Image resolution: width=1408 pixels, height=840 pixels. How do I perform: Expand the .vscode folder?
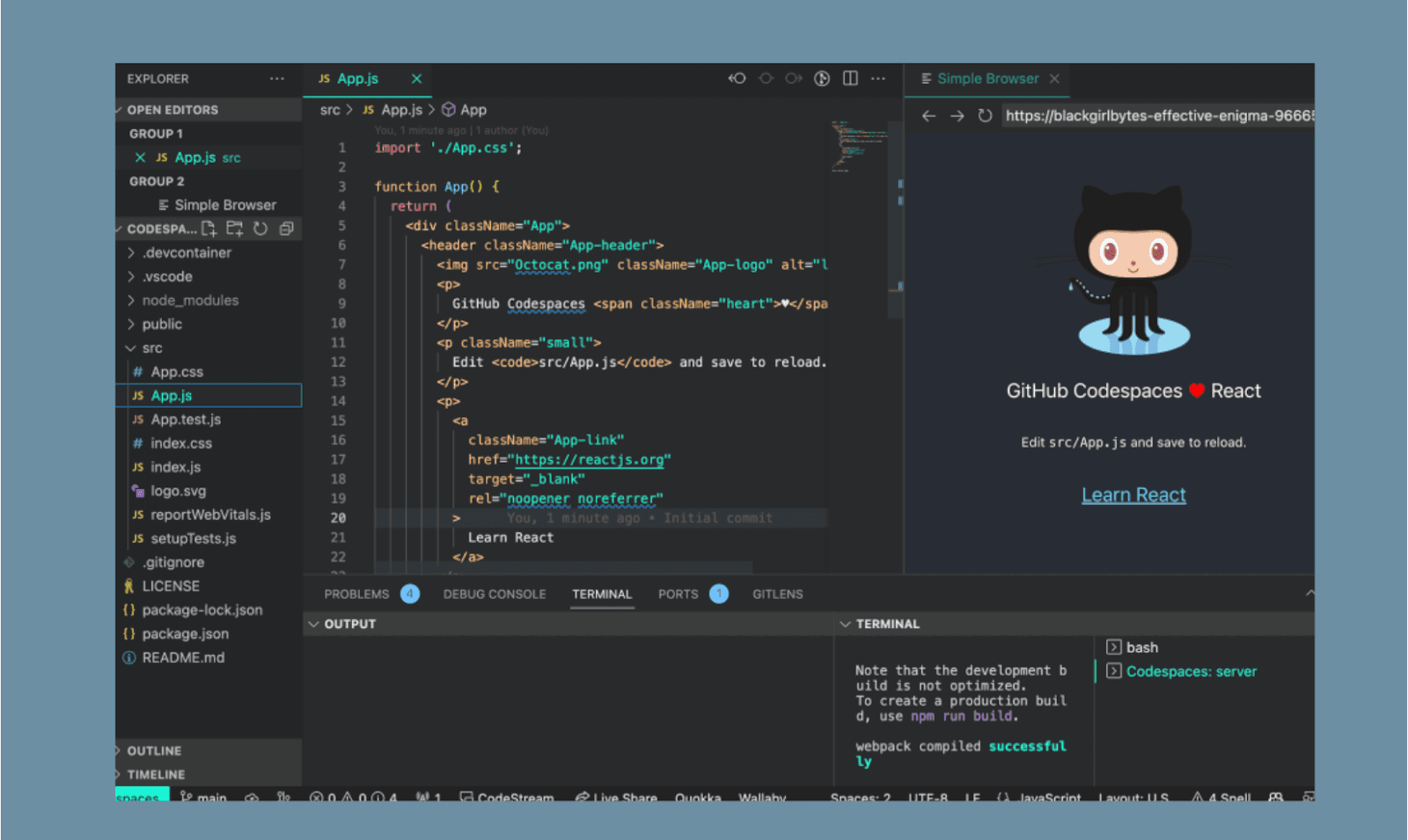[167, 276]
